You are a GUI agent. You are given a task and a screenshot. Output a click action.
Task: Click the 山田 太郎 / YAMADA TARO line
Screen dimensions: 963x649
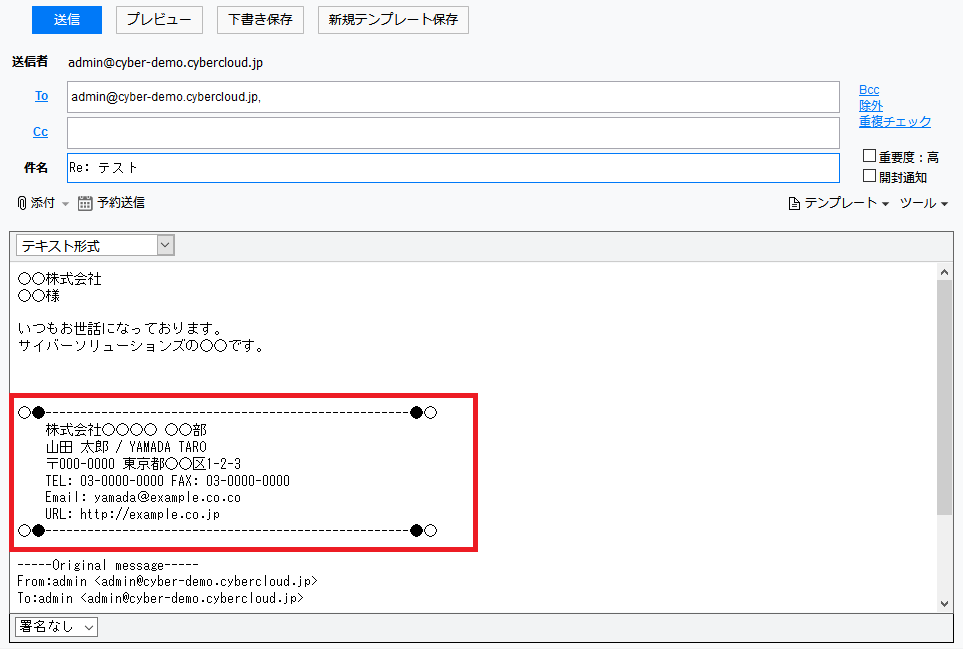point(126,446)
